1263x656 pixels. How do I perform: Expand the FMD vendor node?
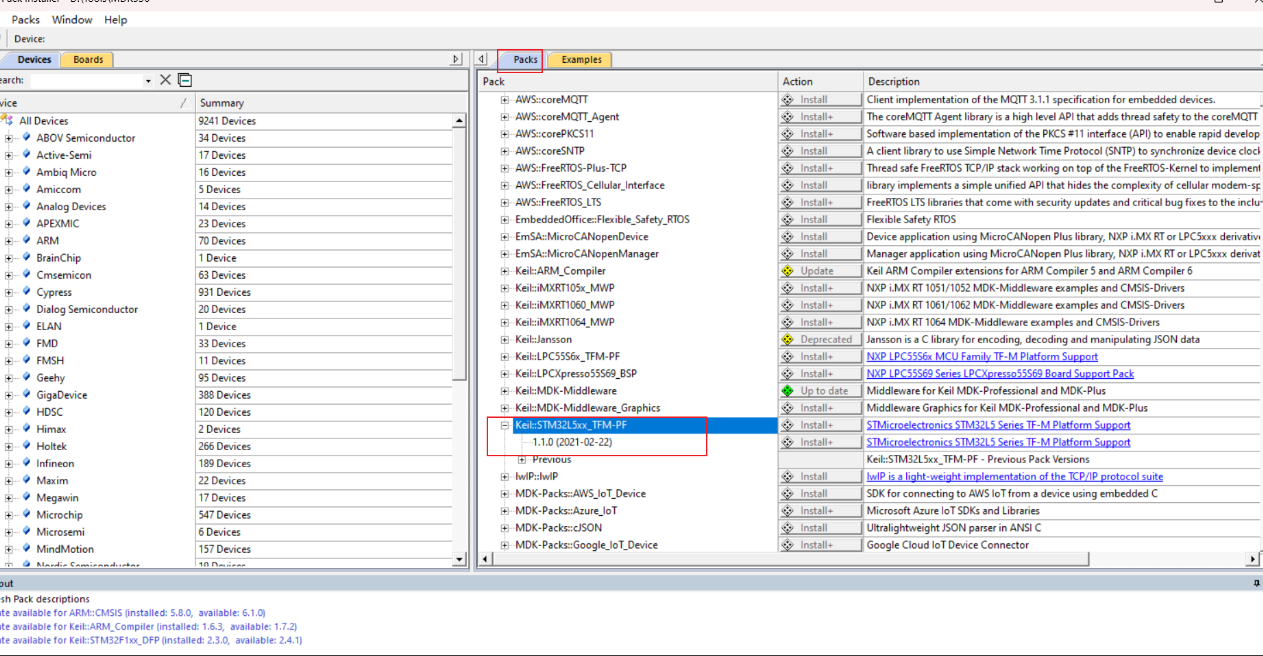click(9, 343)
